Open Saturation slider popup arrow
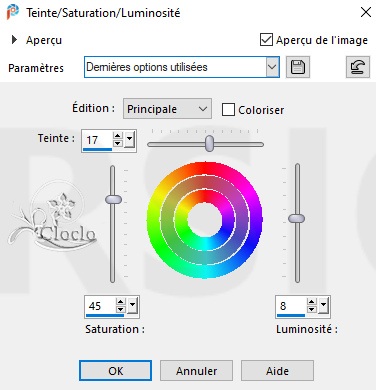376x390 pixels. (132, 306)
